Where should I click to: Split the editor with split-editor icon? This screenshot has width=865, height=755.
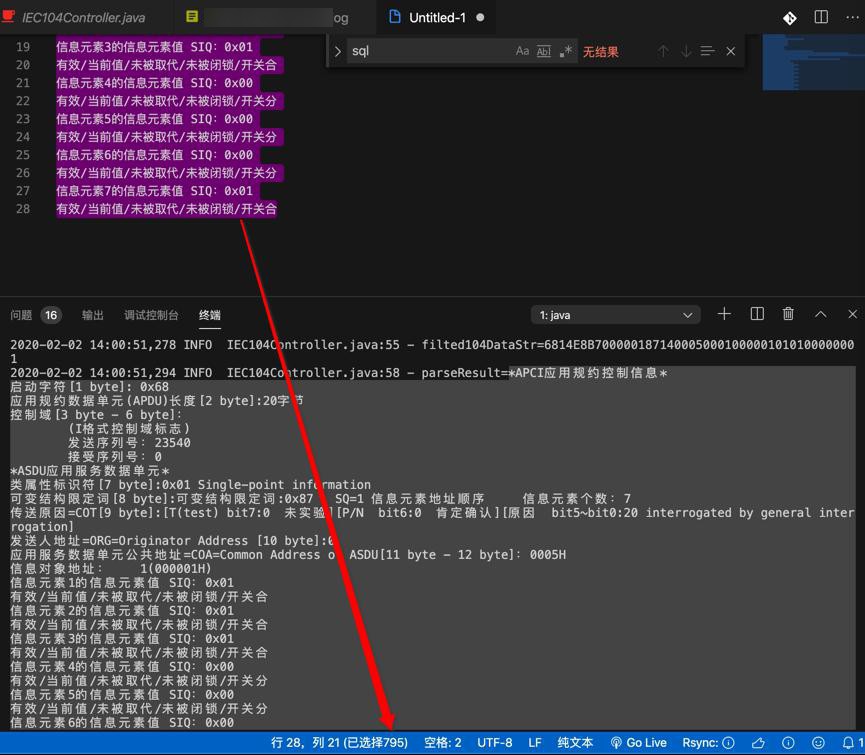click(821, 17)
